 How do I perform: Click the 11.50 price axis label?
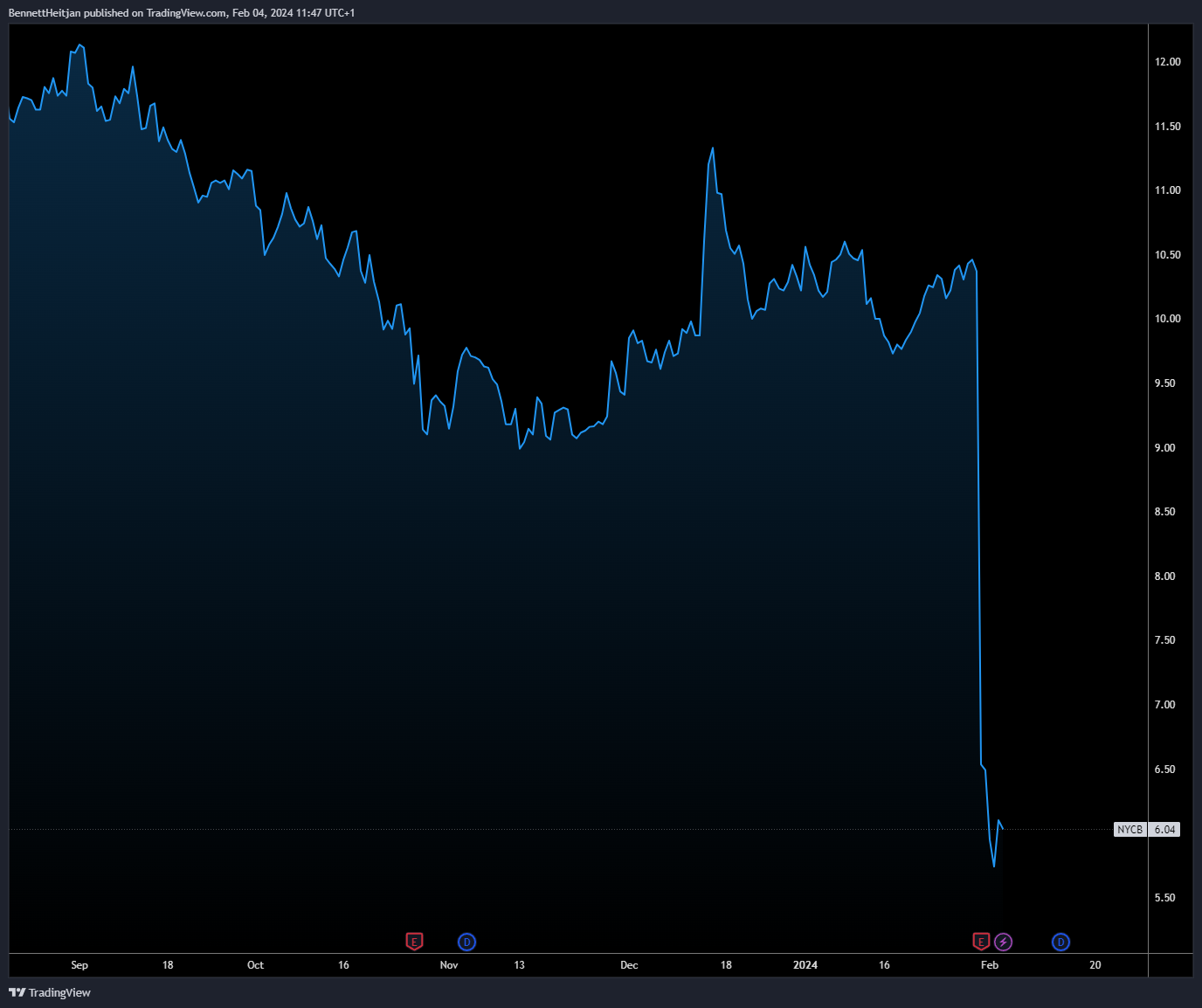click(x=1167, y=127)
